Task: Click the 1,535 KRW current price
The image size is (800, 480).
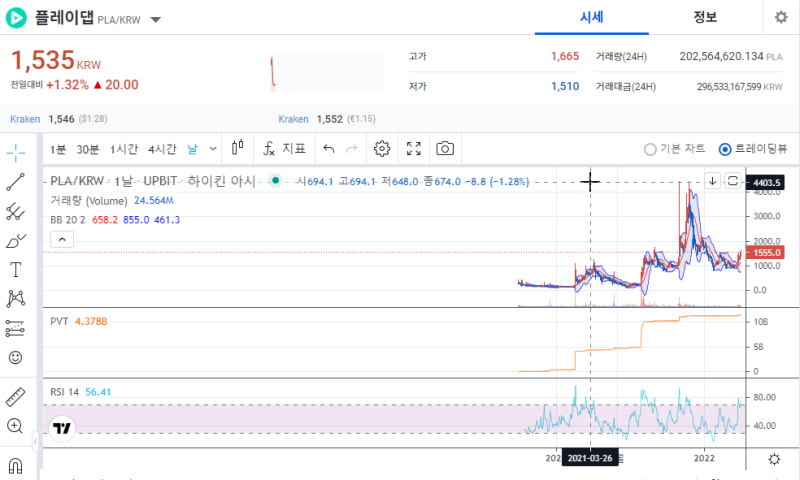Action: [56, 61]
